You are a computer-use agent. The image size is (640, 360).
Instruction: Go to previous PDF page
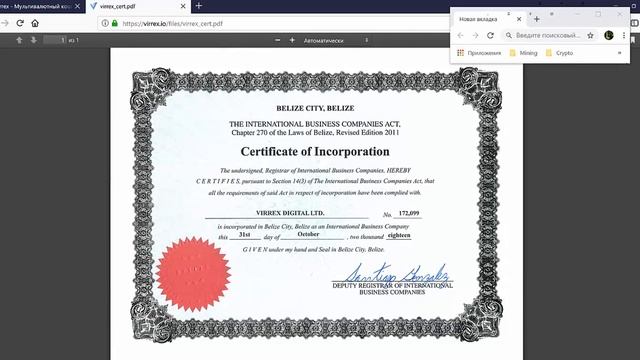point(19,40)
